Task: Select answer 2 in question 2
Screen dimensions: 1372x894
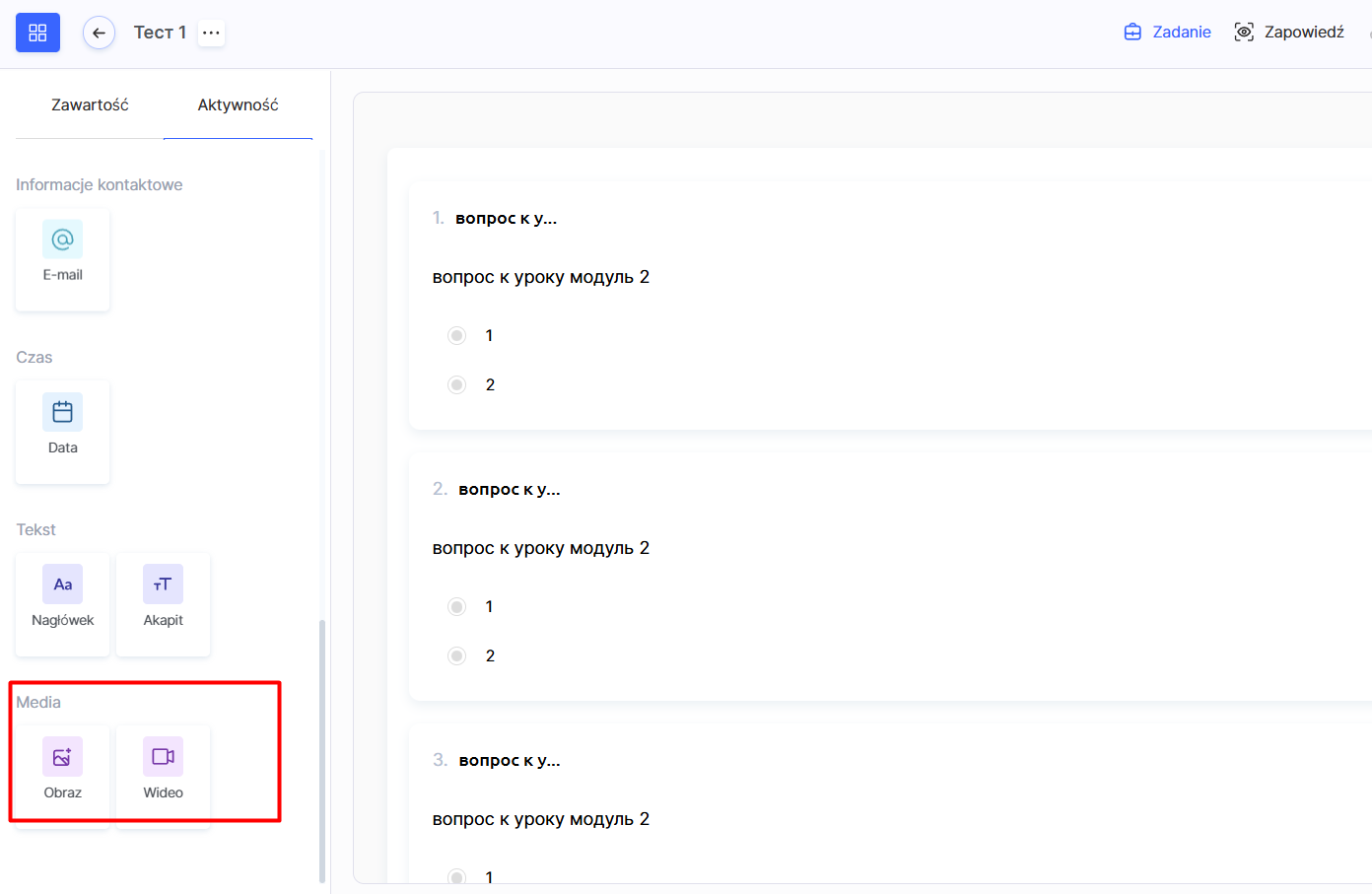Action: [x=456, y=655]
